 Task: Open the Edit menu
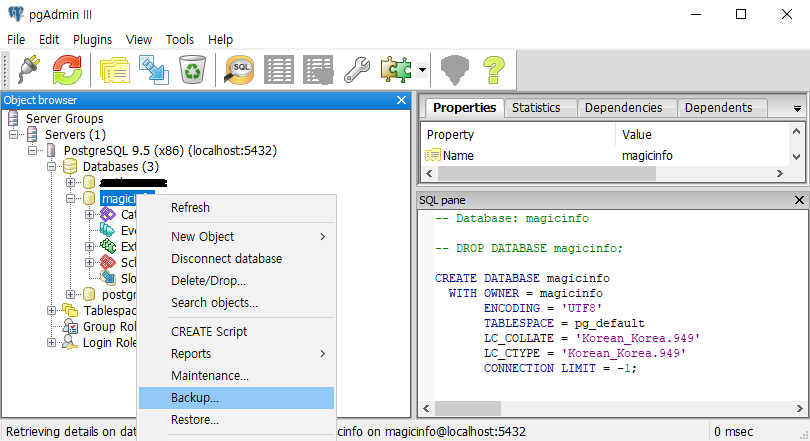click(x=49, y=40)
